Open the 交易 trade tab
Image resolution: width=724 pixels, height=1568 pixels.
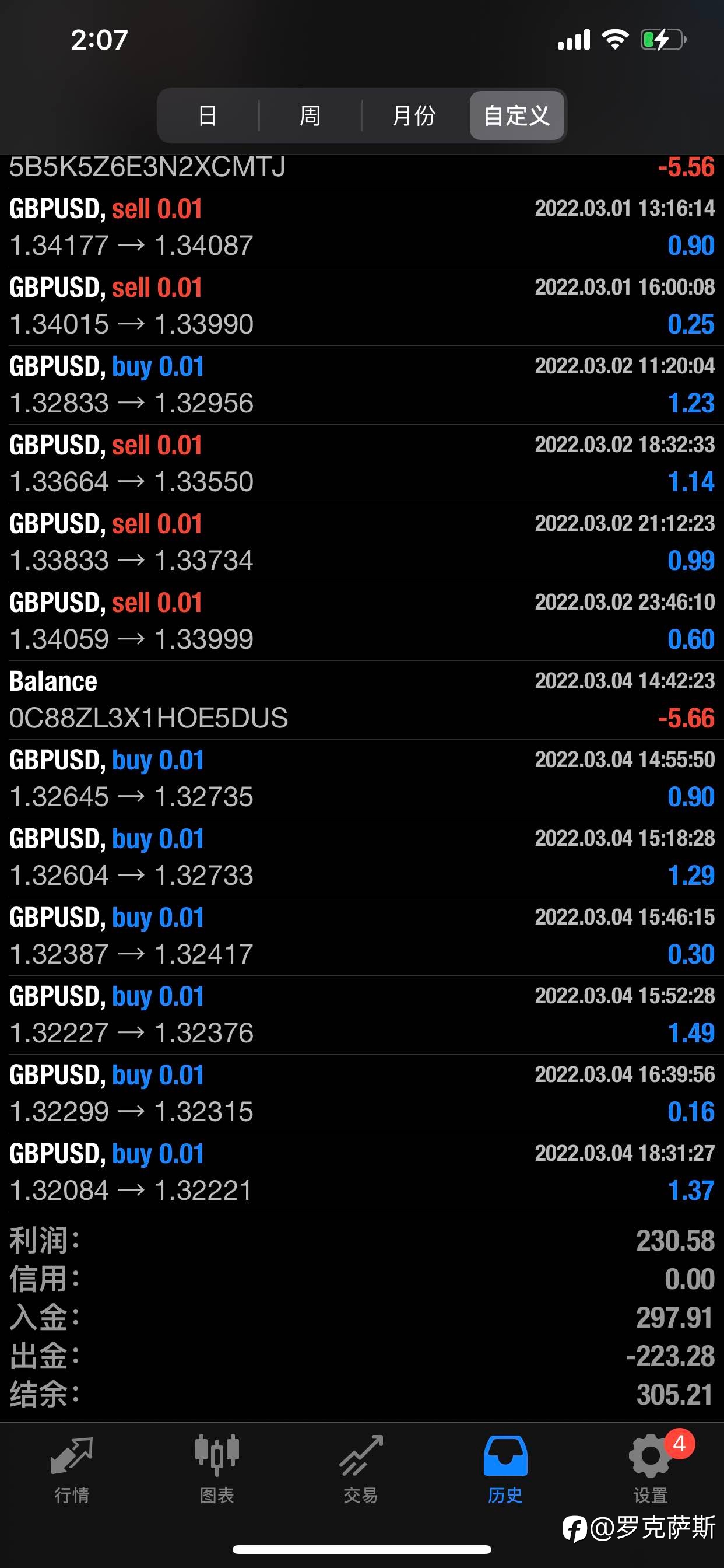pos(361,1468)
